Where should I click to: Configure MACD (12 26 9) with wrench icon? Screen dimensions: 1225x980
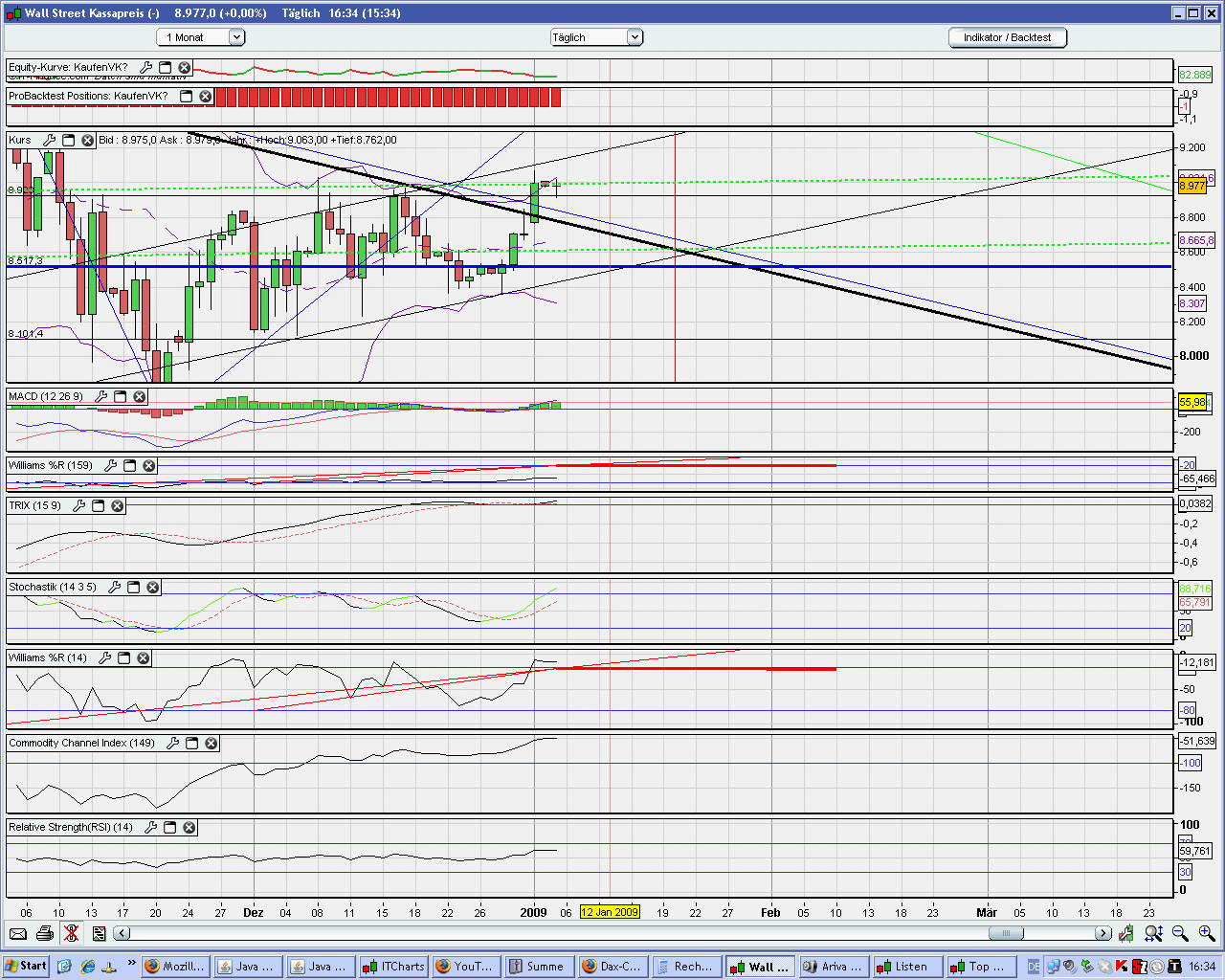[101, 396]
